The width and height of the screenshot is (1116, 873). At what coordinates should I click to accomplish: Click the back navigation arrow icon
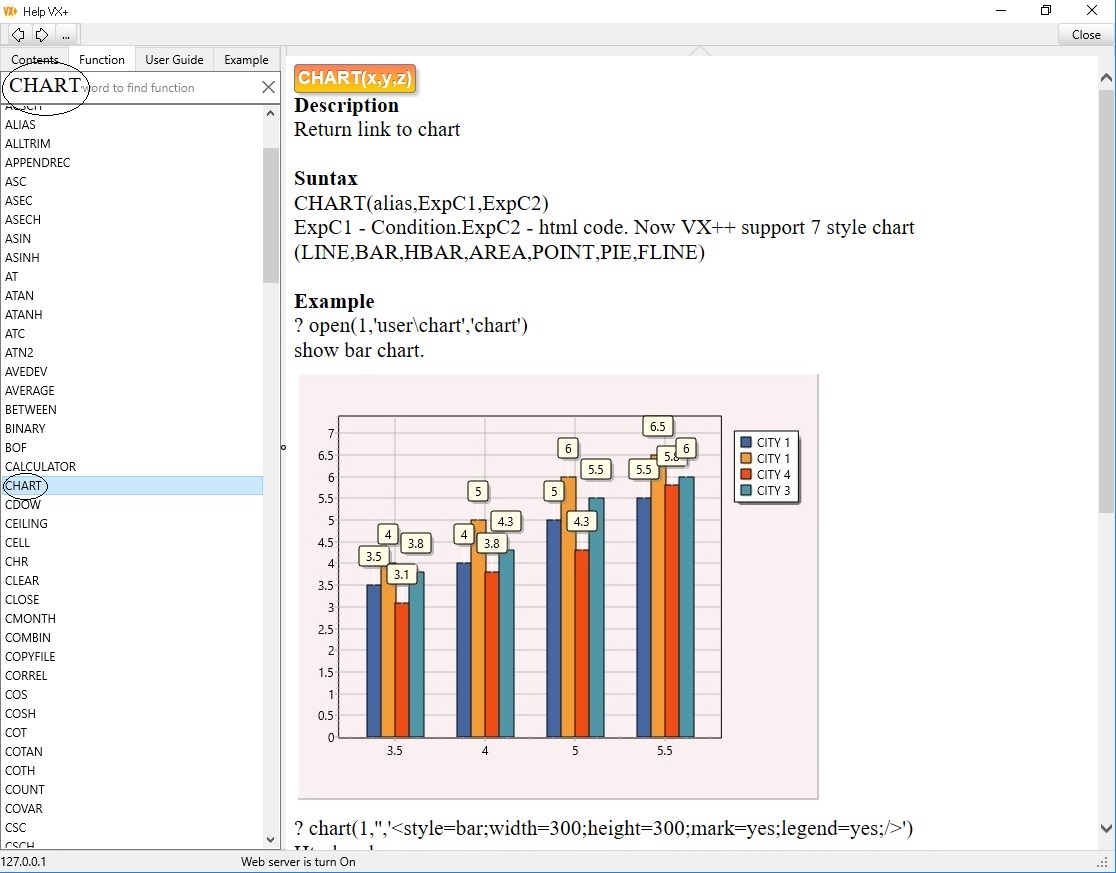pyautogui.click(x=16, y=34)
